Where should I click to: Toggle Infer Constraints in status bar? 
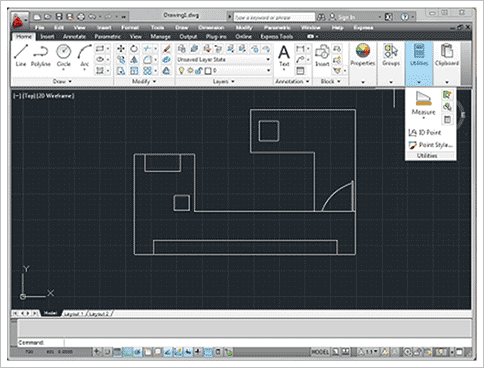click(97, 352)
